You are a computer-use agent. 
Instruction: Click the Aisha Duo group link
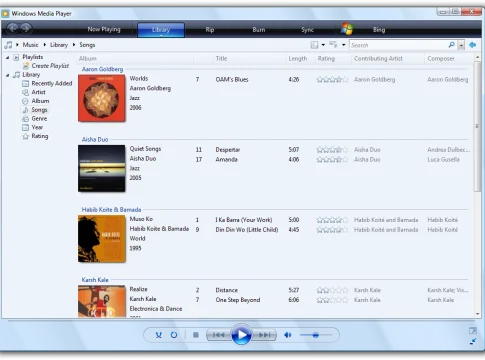(x=95, y=139)
